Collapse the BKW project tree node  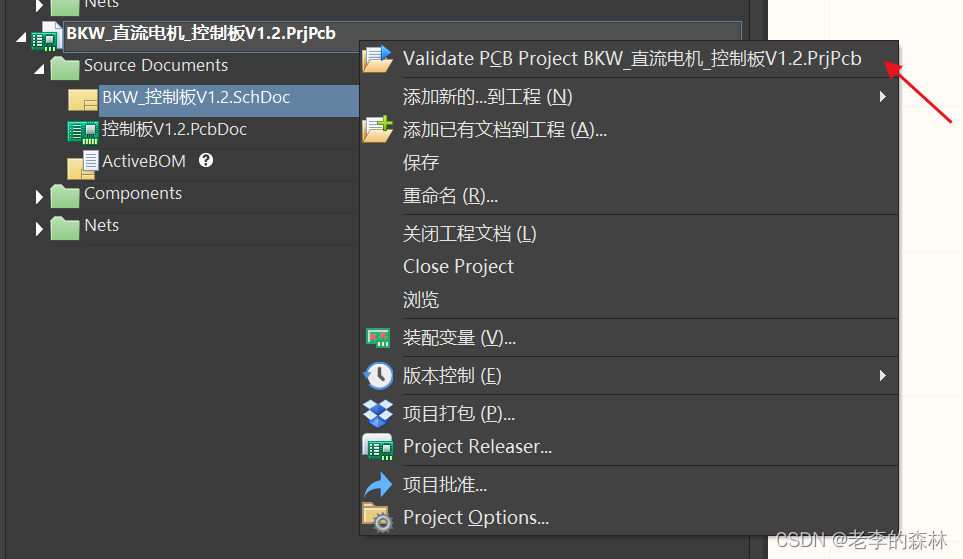point(22,36)
